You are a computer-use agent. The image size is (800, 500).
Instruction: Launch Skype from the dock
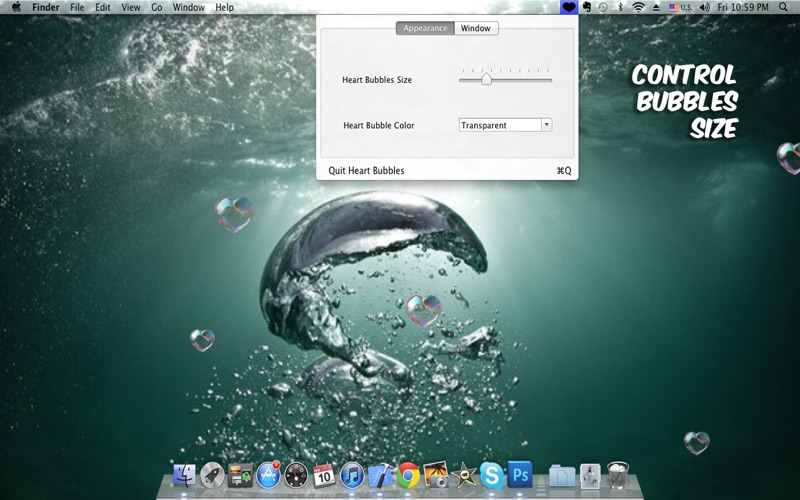pyautogui.click(x=491, y=474)
